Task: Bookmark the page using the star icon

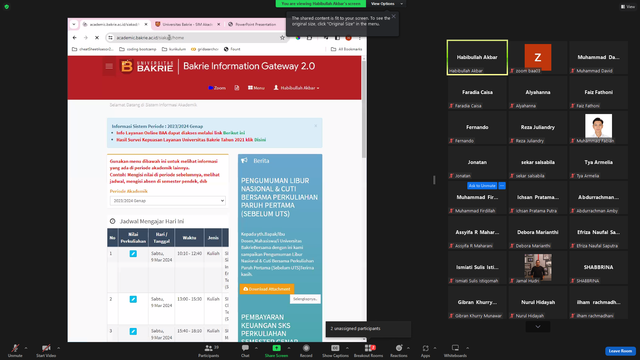Action: click(282, 38)
